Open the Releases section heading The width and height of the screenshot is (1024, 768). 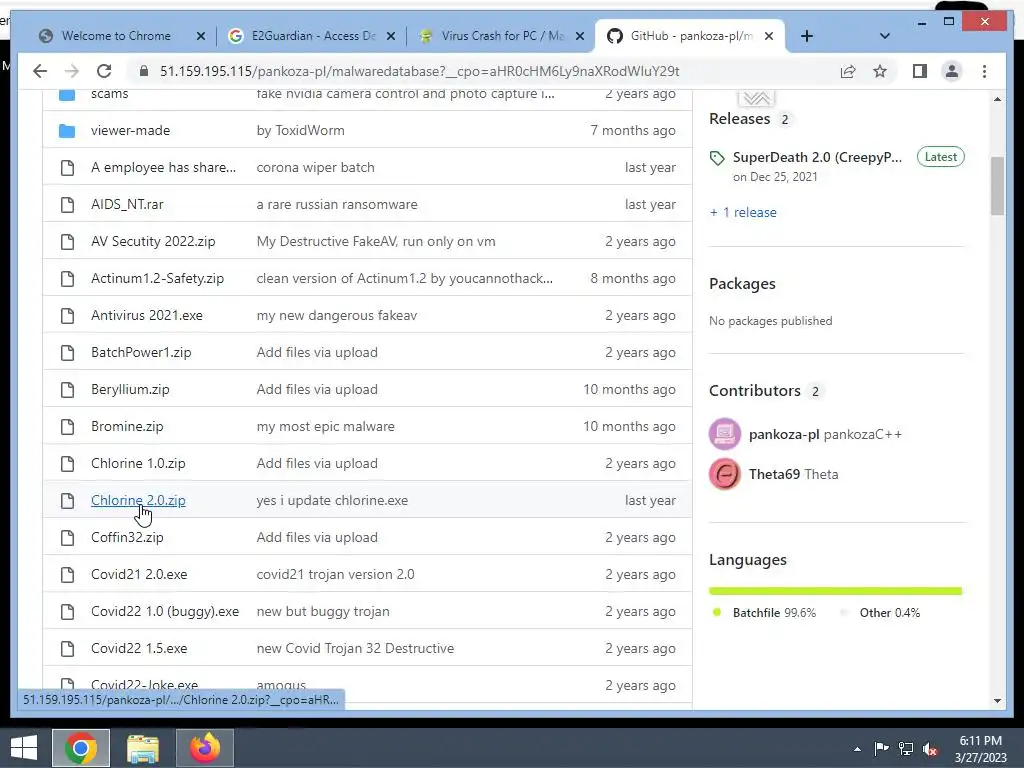[x=739, y=119]
